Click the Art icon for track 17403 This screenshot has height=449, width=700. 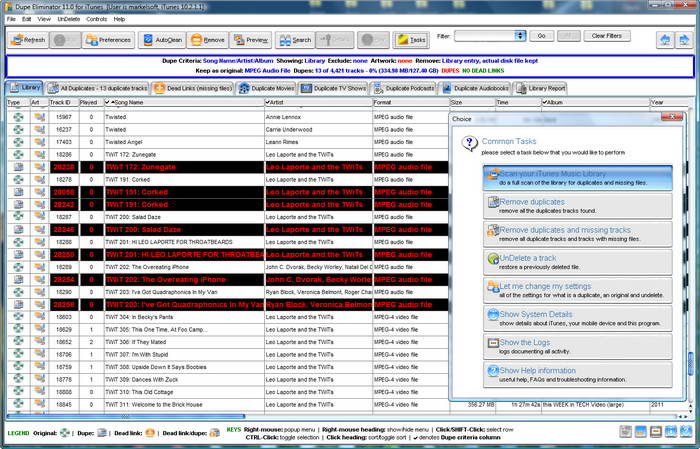click(x=40, y=142)
